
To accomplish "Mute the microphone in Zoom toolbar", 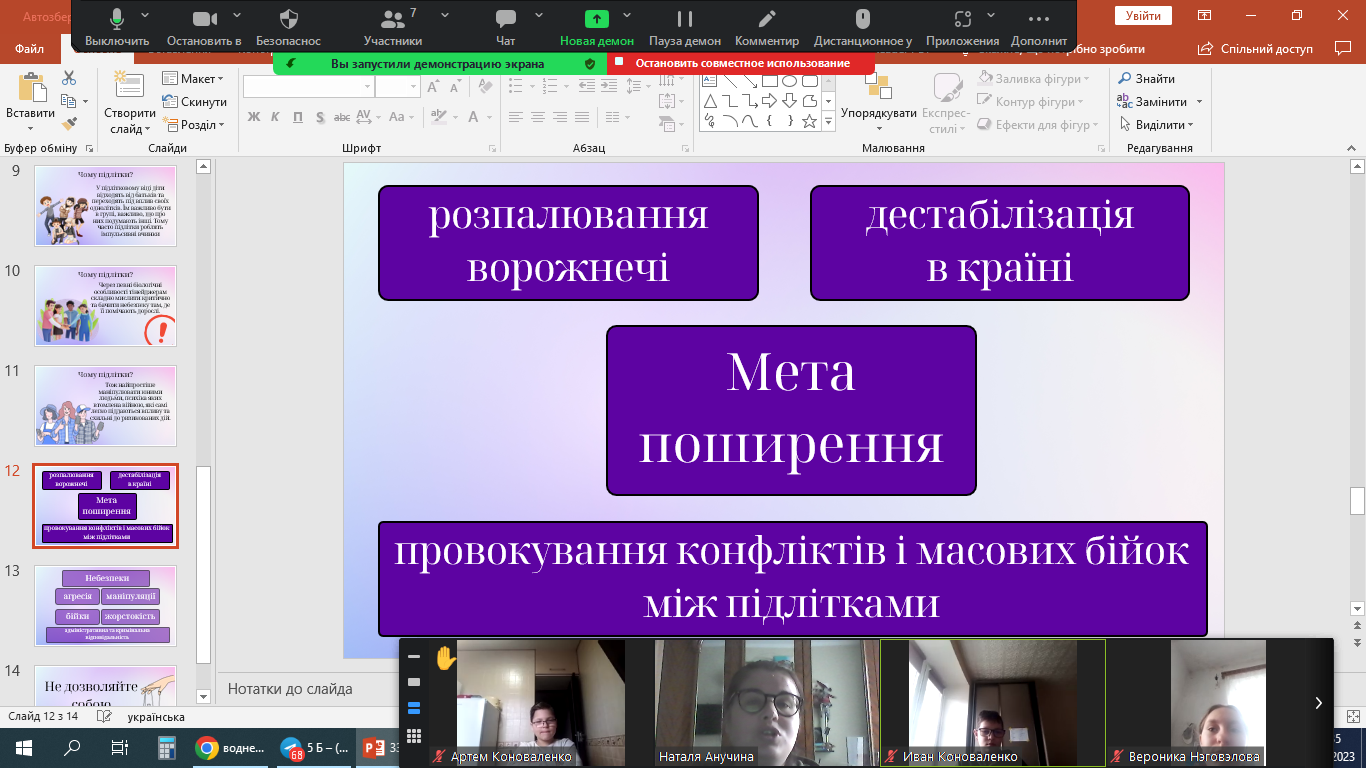I will tap(117, 19).
